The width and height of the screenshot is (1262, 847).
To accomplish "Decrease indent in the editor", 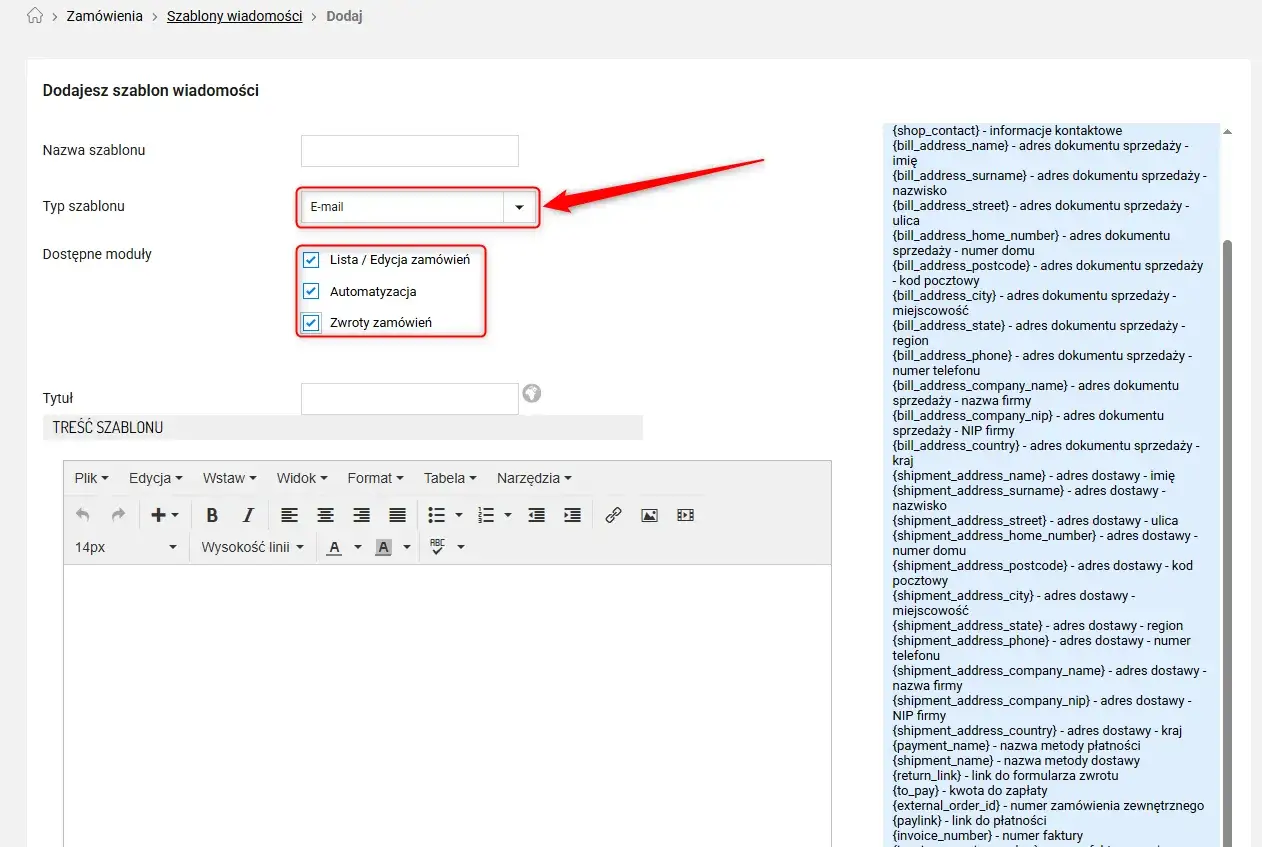I will (x=537, y=515).
